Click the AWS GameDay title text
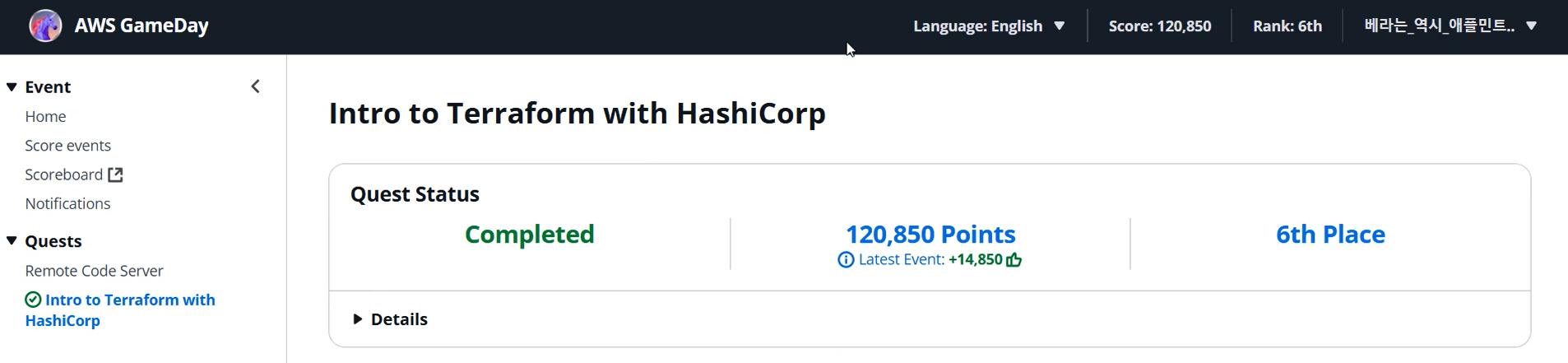Image resolution: width=1568 pixels, height=363 pixels. coord(141,26)
